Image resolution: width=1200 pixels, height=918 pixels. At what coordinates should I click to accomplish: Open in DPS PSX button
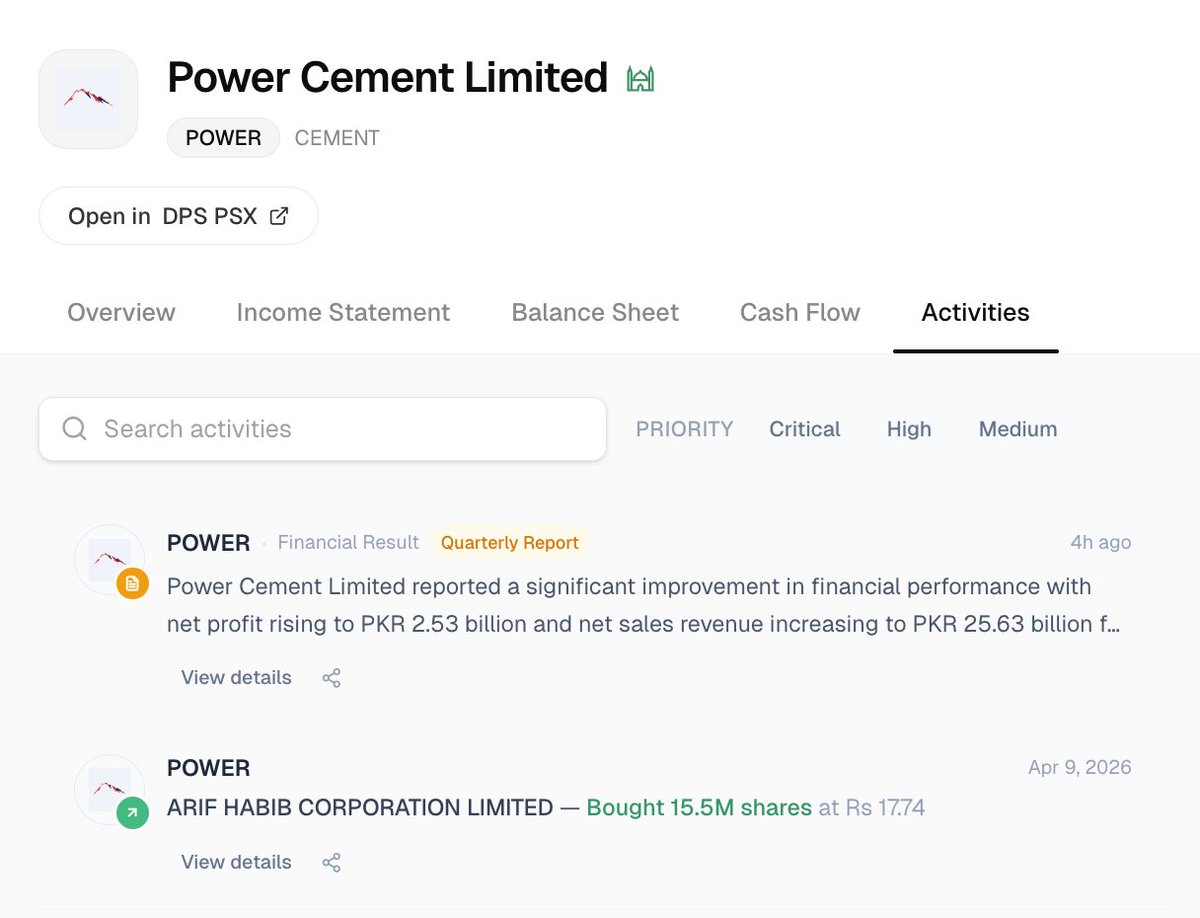point(178,216)
